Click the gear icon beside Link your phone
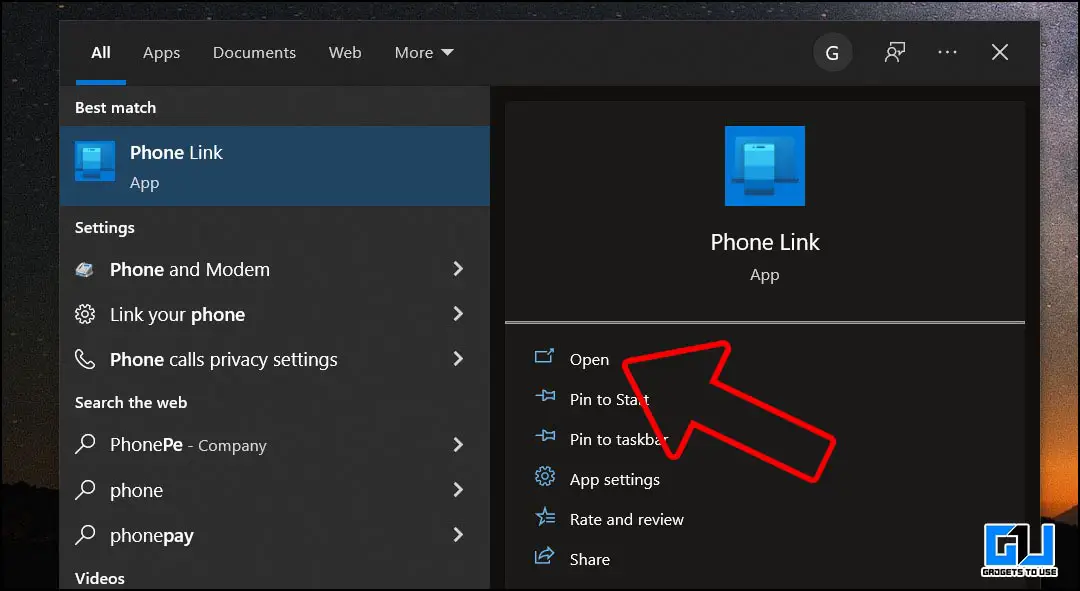1080x591 pixels. click(85, 314)
